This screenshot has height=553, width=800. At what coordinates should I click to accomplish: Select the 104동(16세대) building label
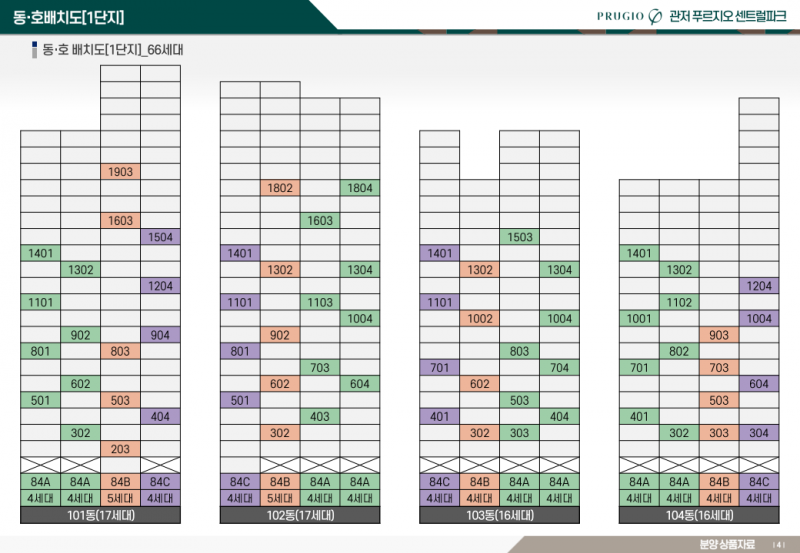[699, 515]
